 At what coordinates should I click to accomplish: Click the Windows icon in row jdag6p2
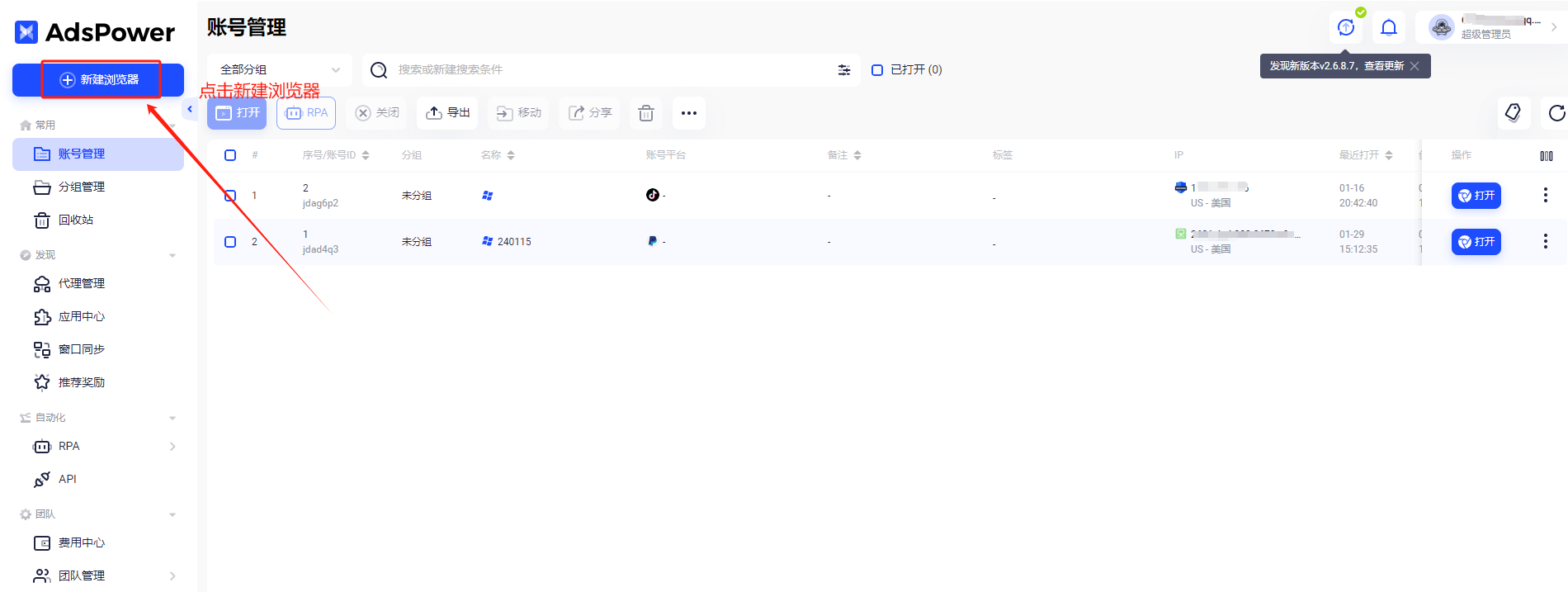(488, 196)
